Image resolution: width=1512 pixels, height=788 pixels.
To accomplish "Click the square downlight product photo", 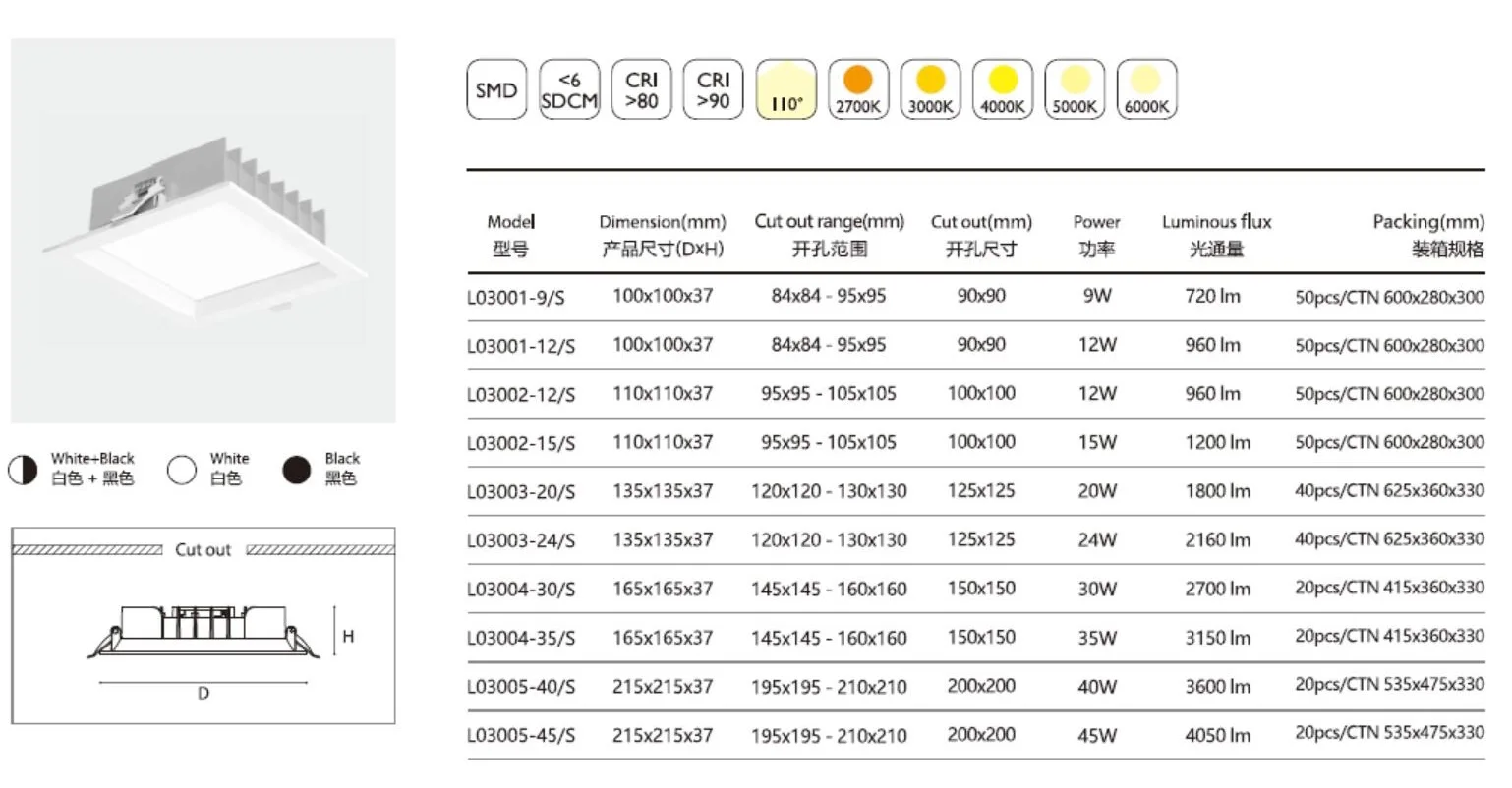I will (204, 231).
